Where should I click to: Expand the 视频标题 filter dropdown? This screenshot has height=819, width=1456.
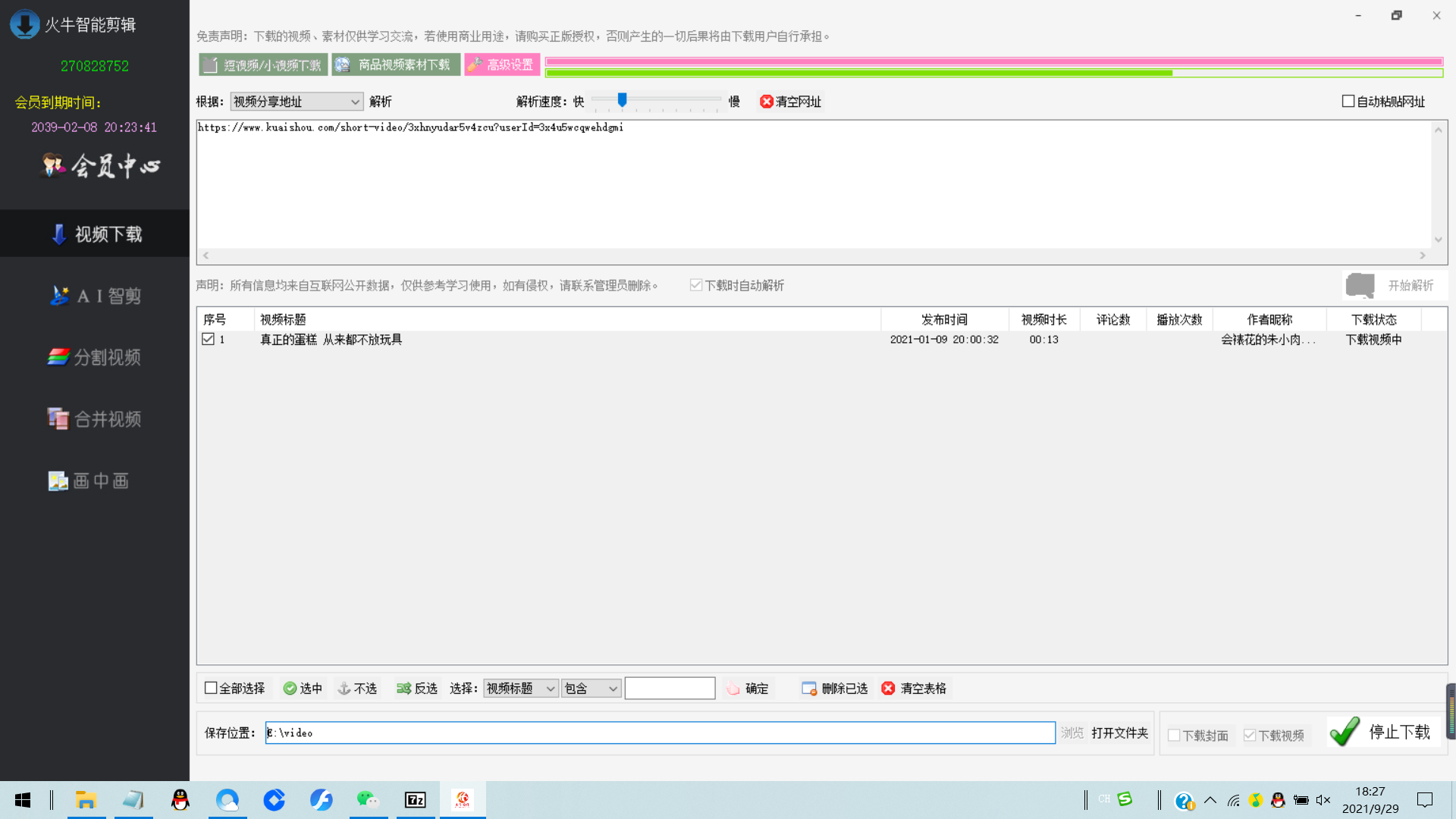pyautogui.click(x=520, y=689)
